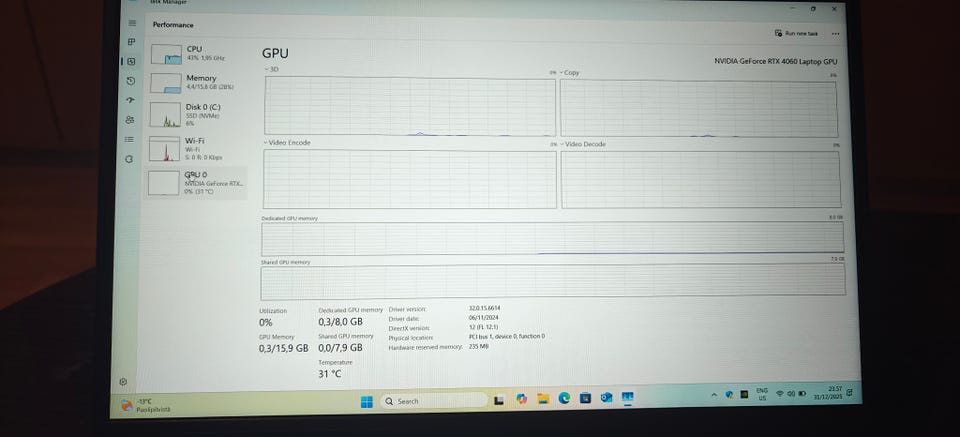Image resolution: width=960 pixels, height=437 pixels.
Task: Open the Services page icon
Action: point(129,159)
